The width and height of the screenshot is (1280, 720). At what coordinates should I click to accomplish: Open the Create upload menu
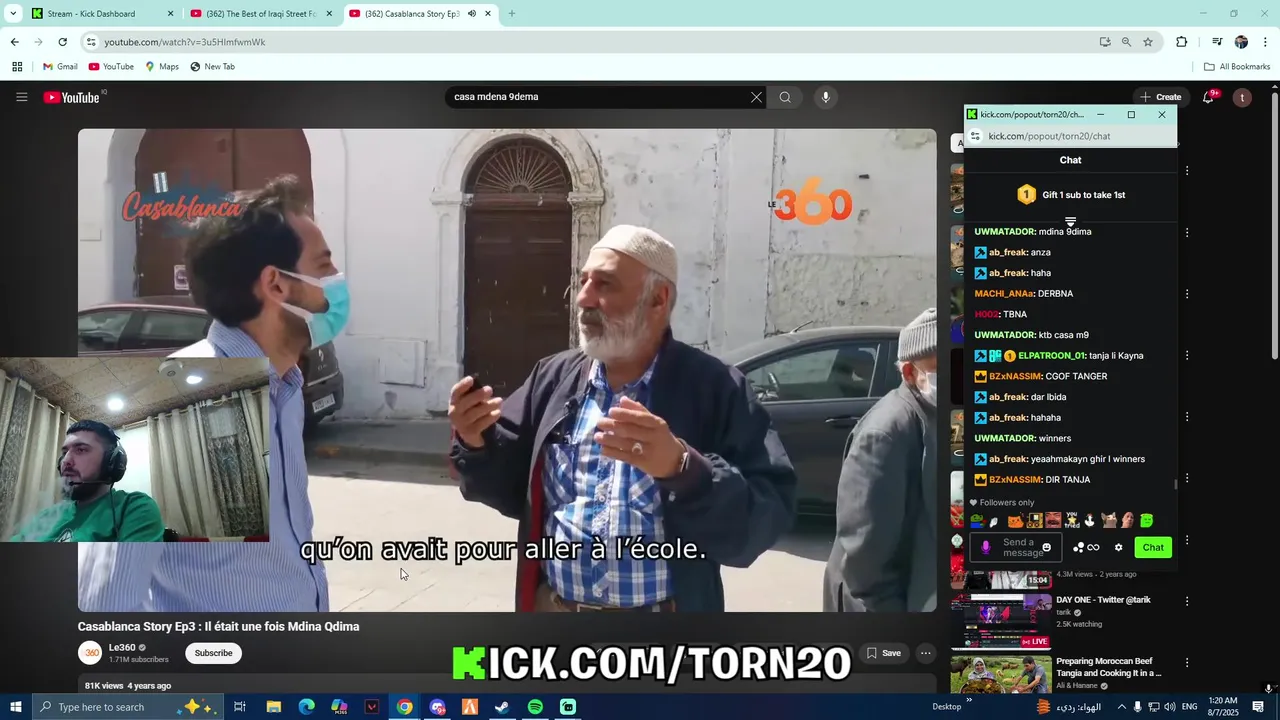[1160, 97]
